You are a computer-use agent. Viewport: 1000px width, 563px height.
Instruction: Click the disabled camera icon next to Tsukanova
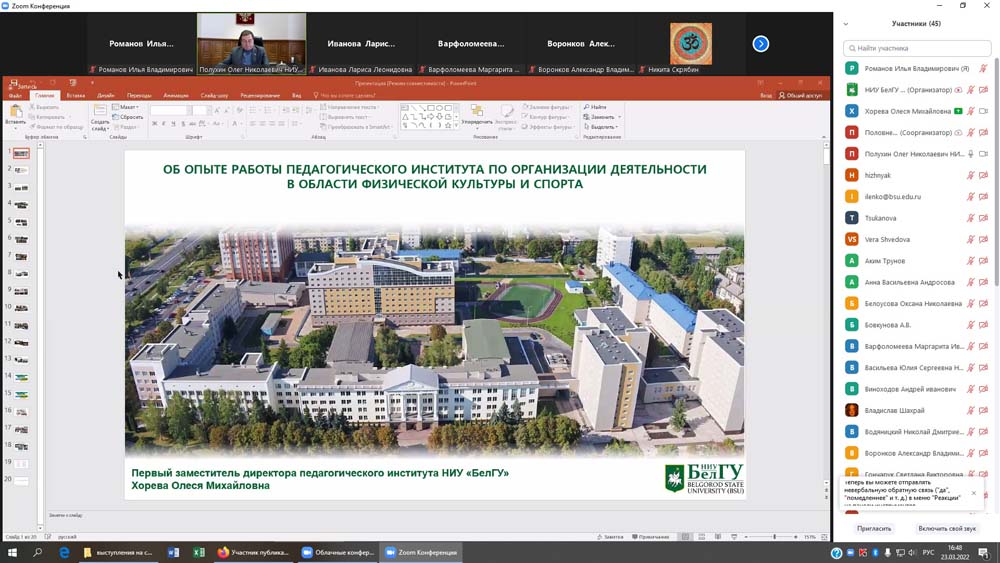(x=984, y=218)
